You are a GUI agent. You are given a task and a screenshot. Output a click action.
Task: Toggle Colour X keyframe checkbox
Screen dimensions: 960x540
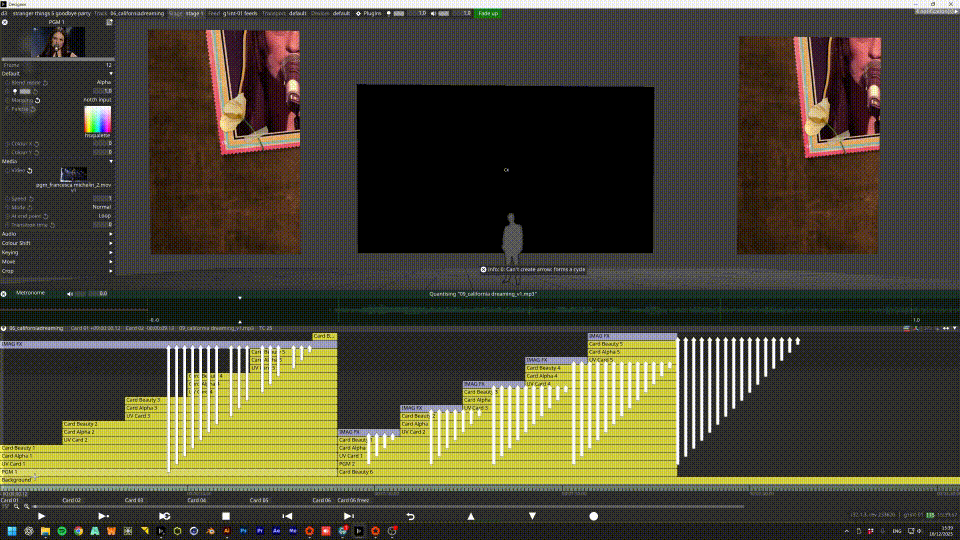(7, 144)
